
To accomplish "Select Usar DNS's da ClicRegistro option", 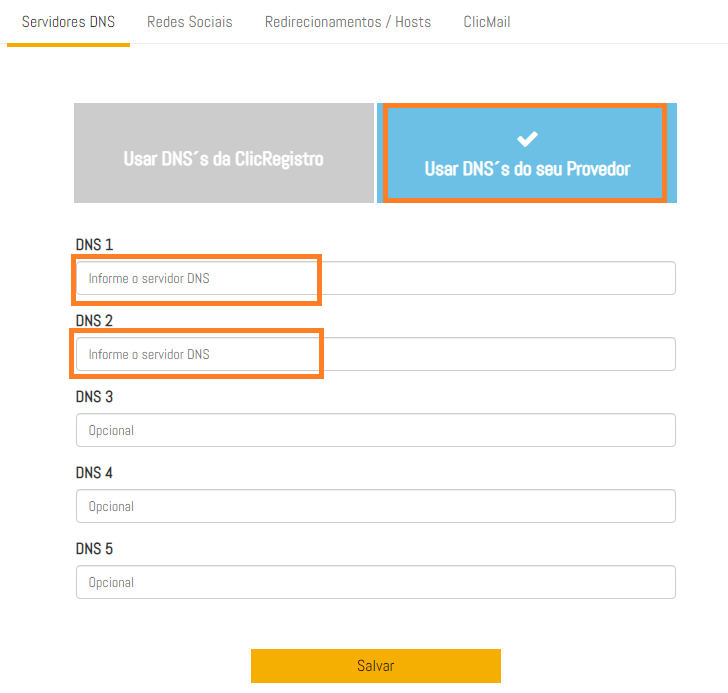I will pos(223,159).
